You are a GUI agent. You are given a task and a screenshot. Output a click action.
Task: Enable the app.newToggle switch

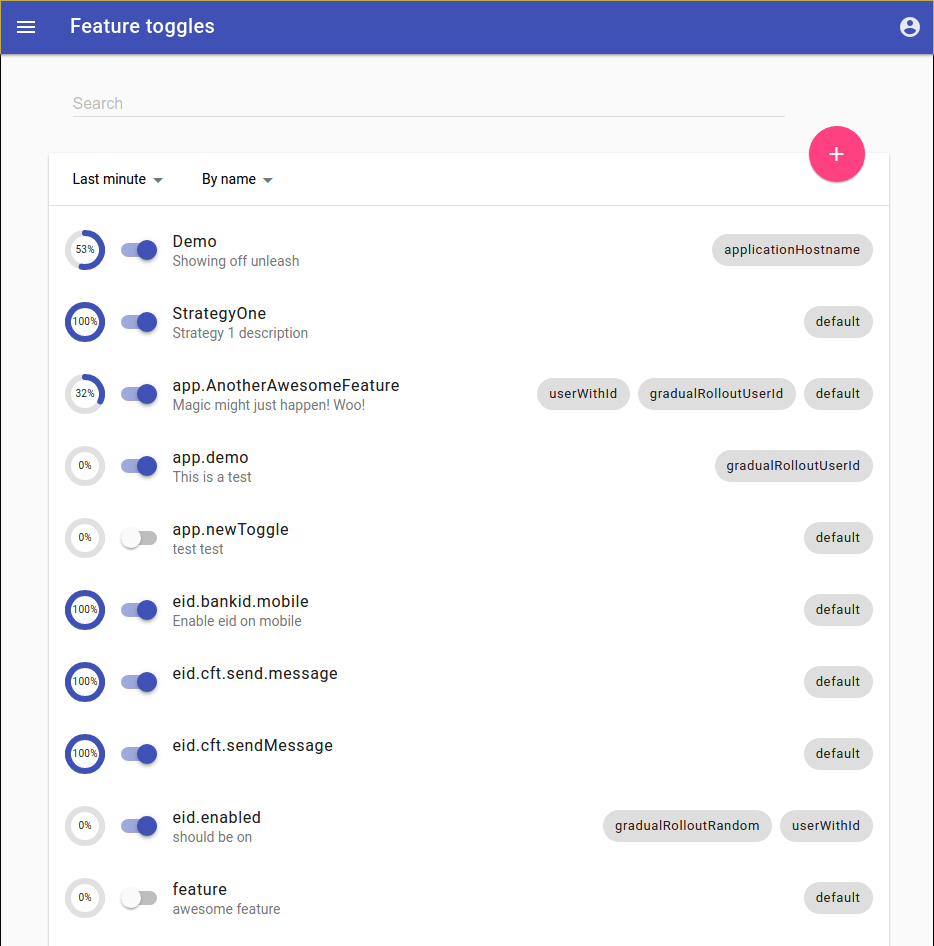139,538
